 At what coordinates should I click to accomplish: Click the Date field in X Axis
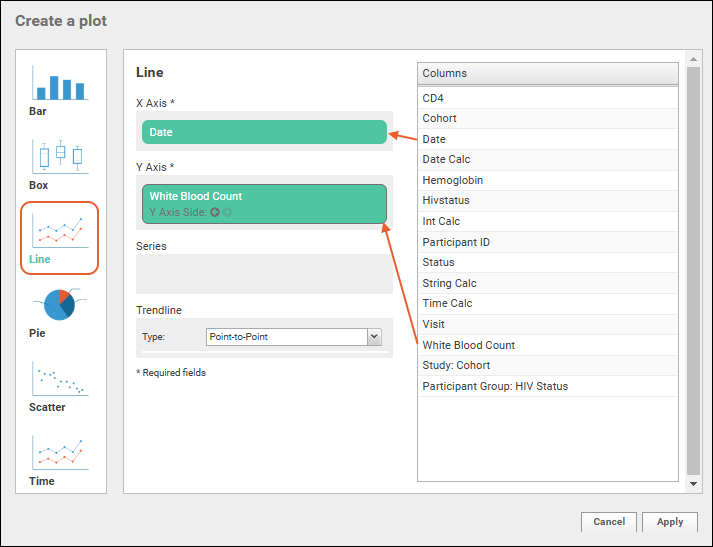pyautogui.click(x=264, y=132)
